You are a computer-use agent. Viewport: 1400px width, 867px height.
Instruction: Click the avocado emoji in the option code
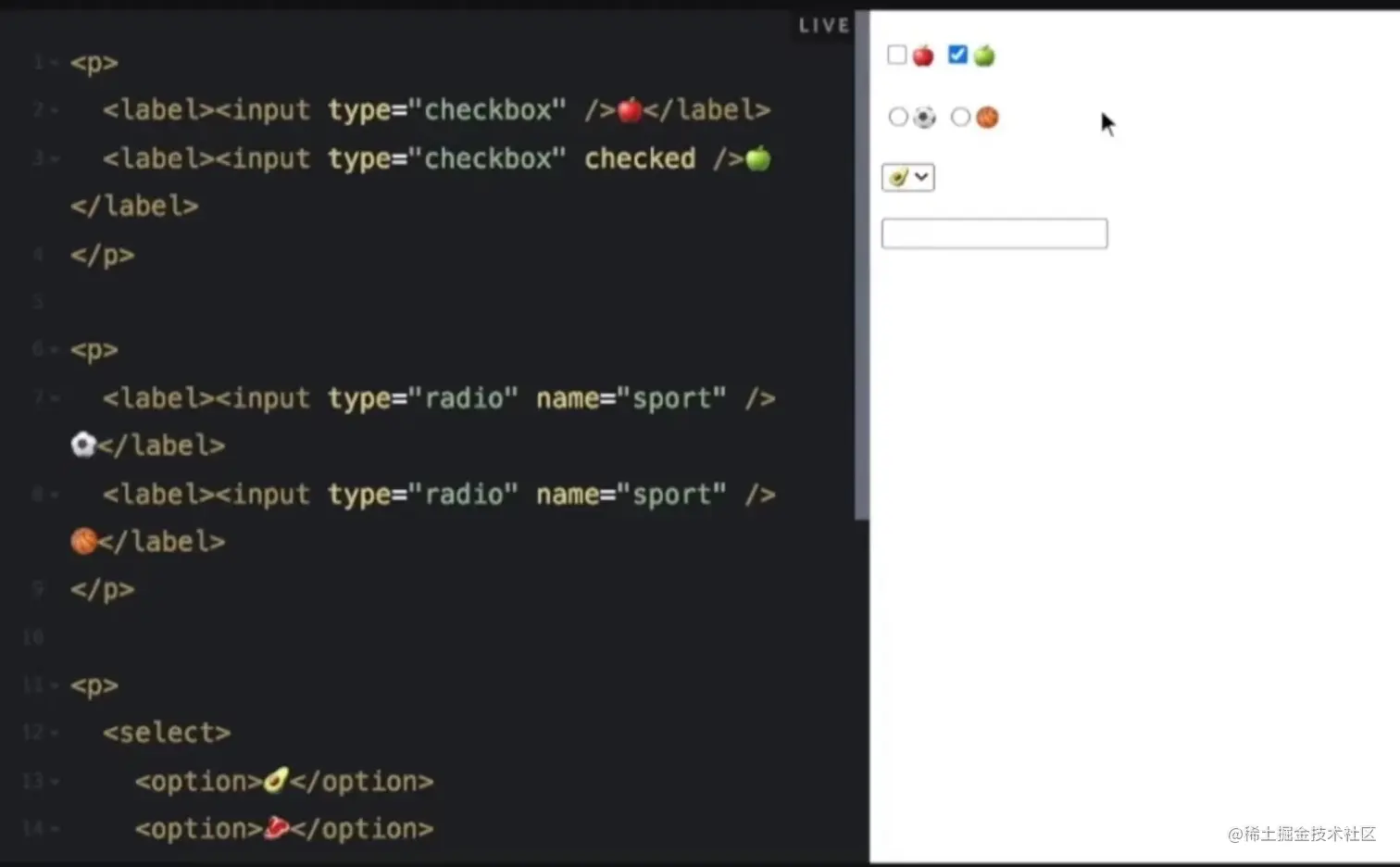coord(276,781)
